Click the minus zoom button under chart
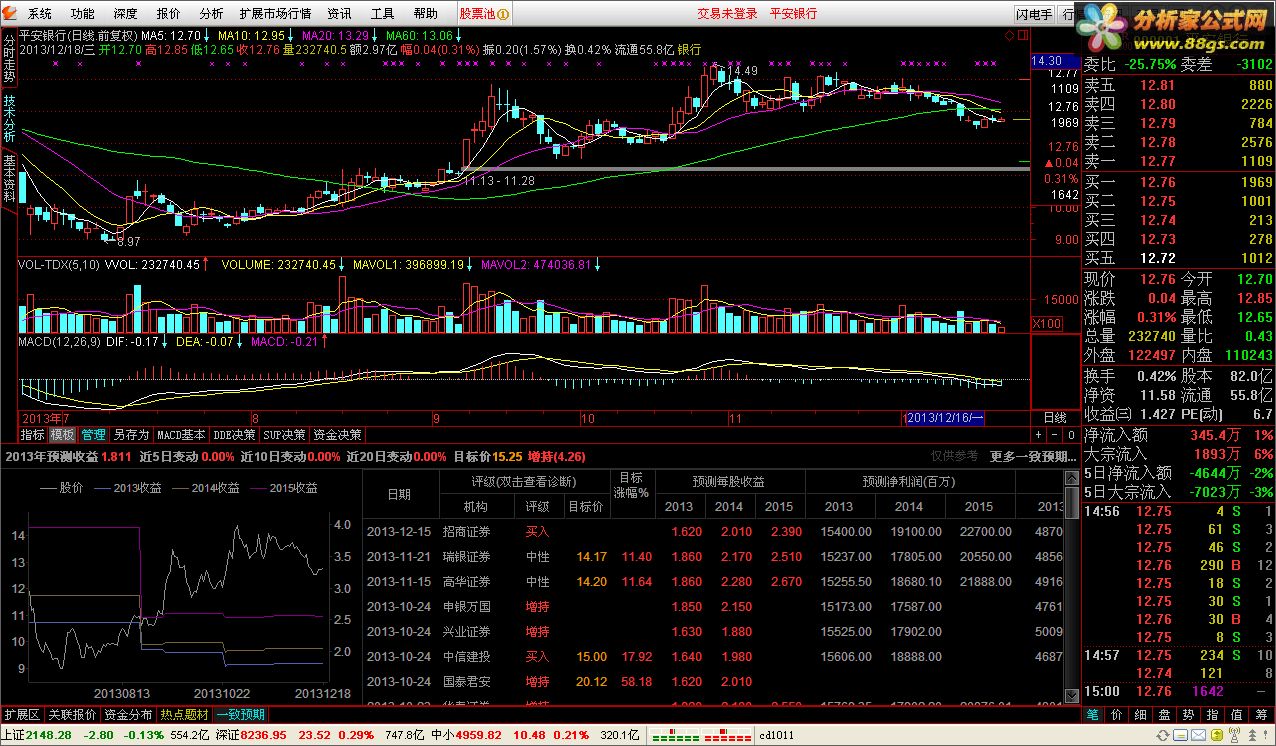The width and height of the screenshot is (1276, 746). (1054, 434)
